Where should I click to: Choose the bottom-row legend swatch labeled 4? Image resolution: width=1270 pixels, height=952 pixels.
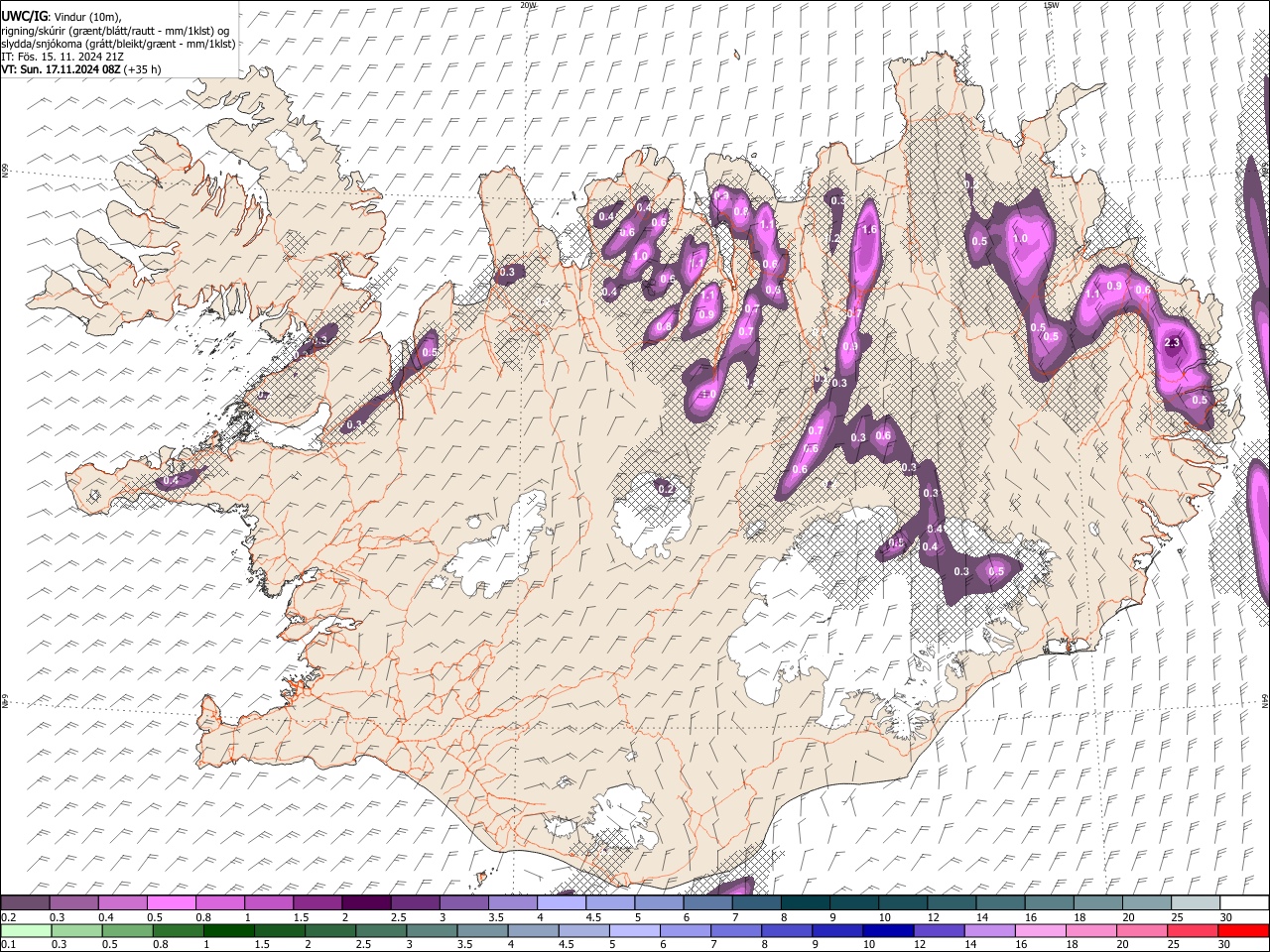(533, 930)
